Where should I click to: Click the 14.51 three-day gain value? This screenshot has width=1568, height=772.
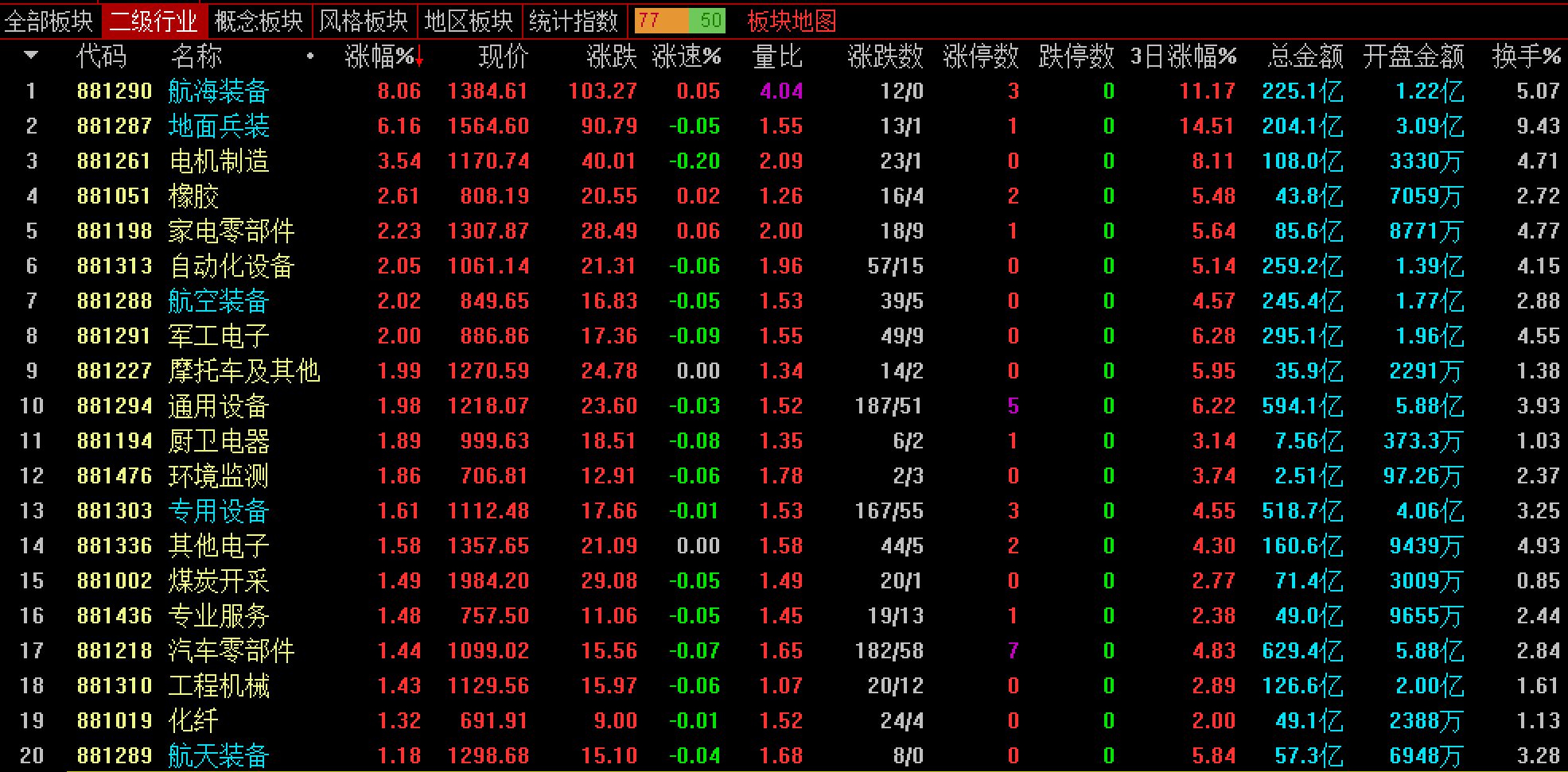point(1207,126)
